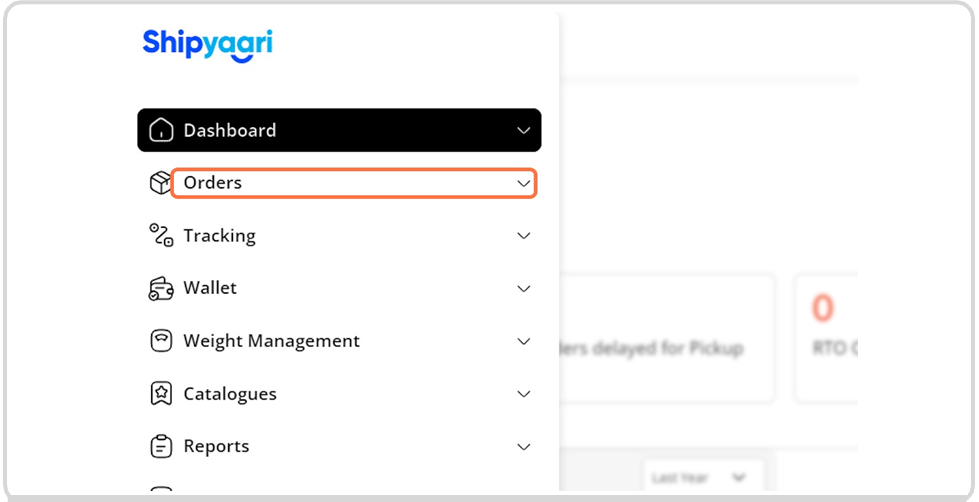Open the Wallet menu label
Screen dimensions: 979x502
click(210, 288)
